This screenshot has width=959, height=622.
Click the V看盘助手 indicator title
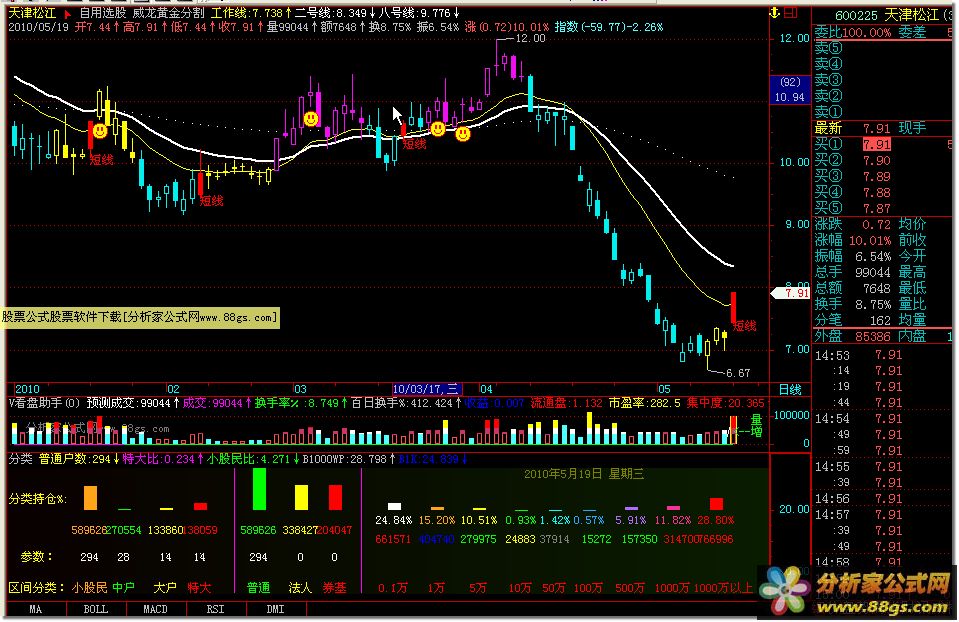click(45, 403)
